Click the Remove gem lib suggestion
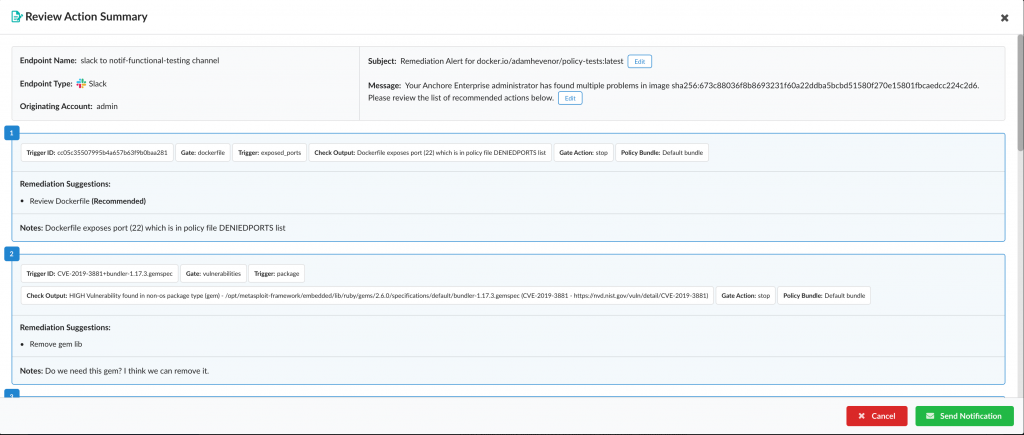 56,344
